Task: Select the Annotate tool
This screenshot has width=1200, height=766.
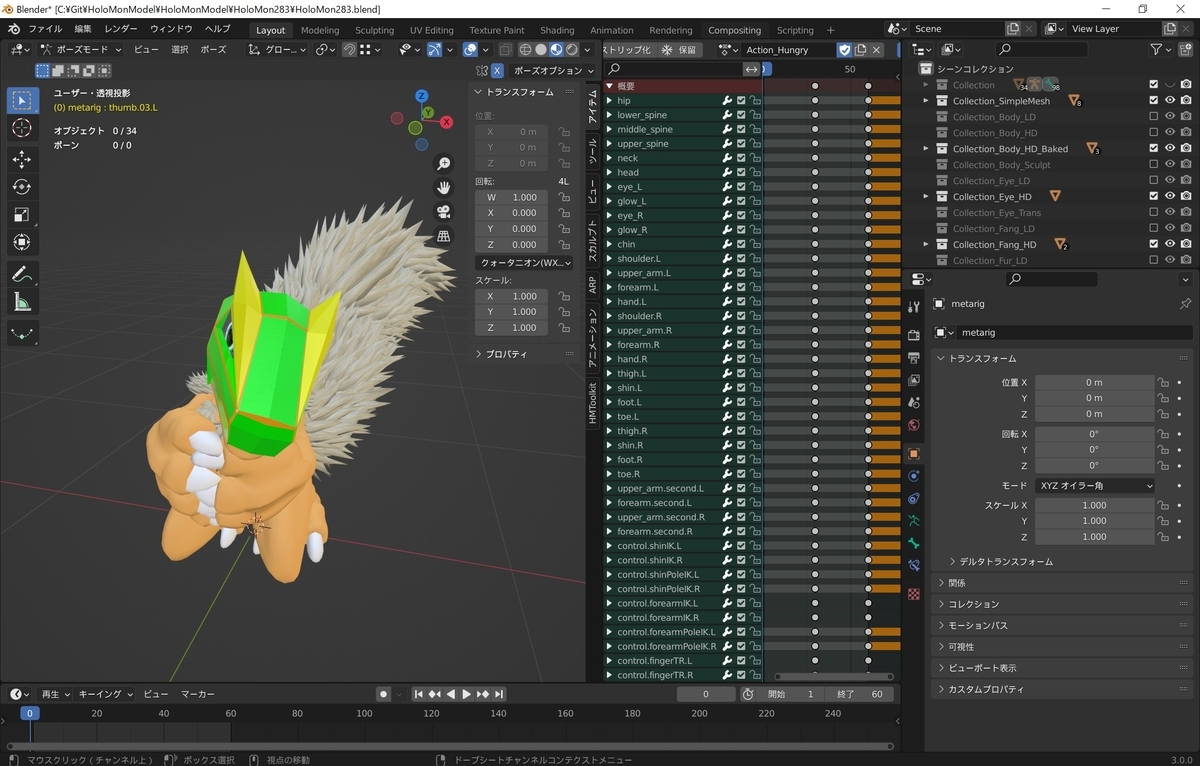Action: click(23, 273)
